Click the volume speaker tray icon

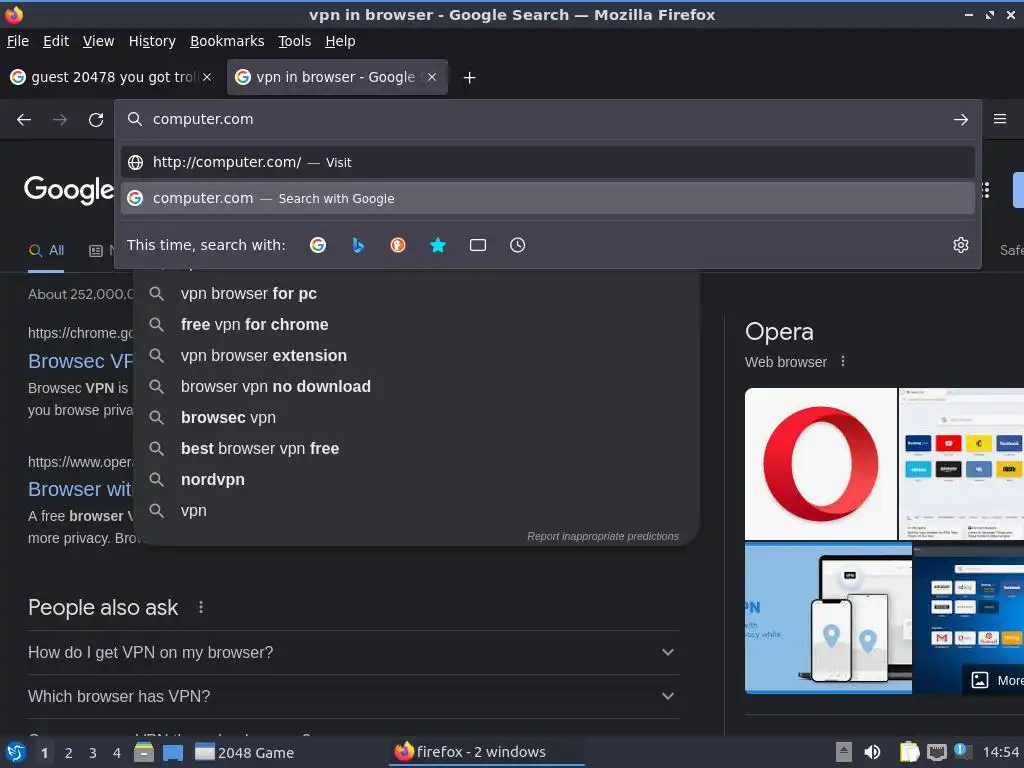click(x=872, y=752)
